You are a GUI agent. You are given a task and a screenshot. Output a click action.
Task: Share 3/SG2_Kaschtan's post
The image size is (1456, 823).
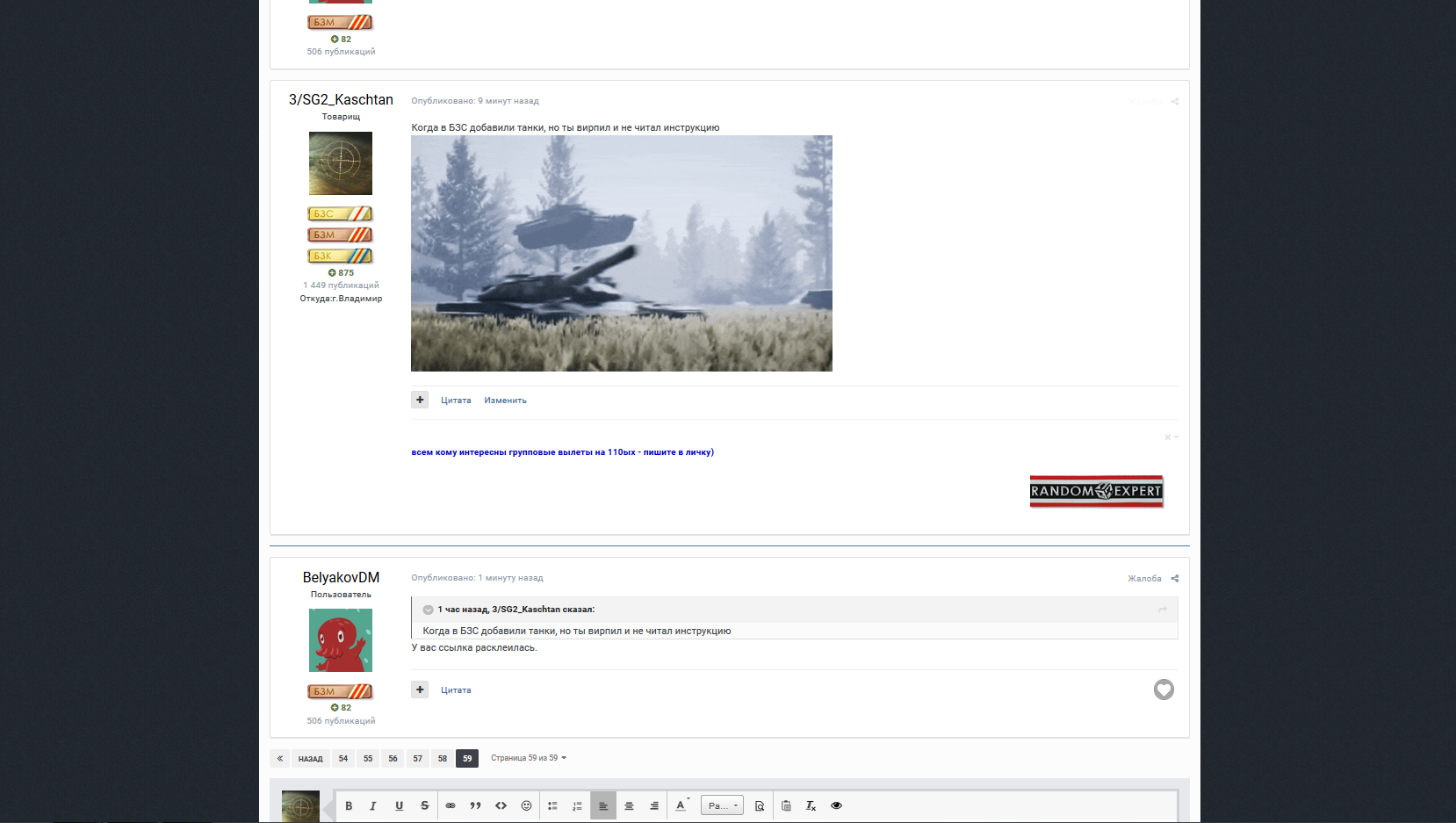click(x=1175, y=101)
